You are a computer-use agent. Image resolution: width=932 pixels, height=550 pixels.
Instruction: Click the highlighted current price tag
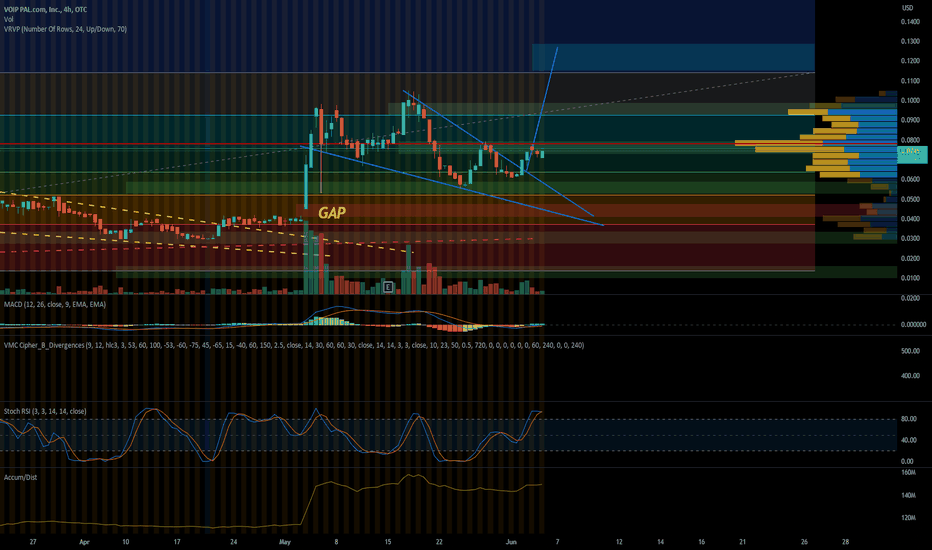click(911, 155)
